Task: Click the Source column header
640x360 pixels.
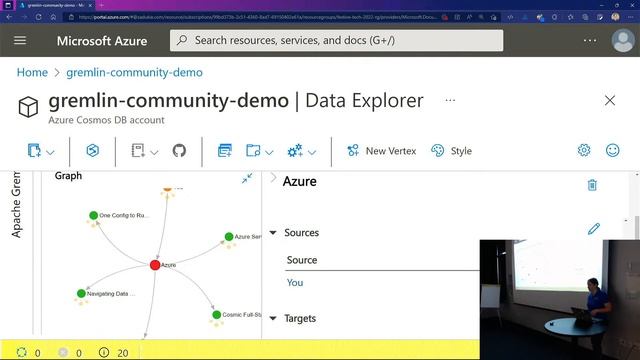Action: pos(302,260)
